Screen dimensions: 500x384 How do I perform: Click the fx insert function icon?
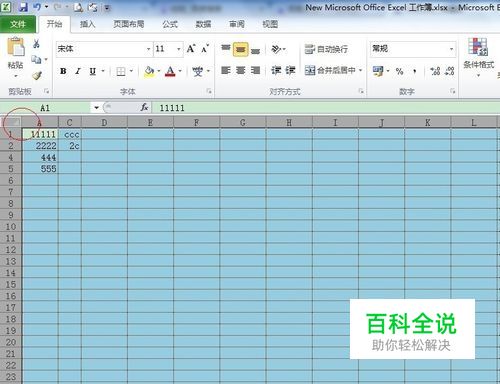(144, 107)
